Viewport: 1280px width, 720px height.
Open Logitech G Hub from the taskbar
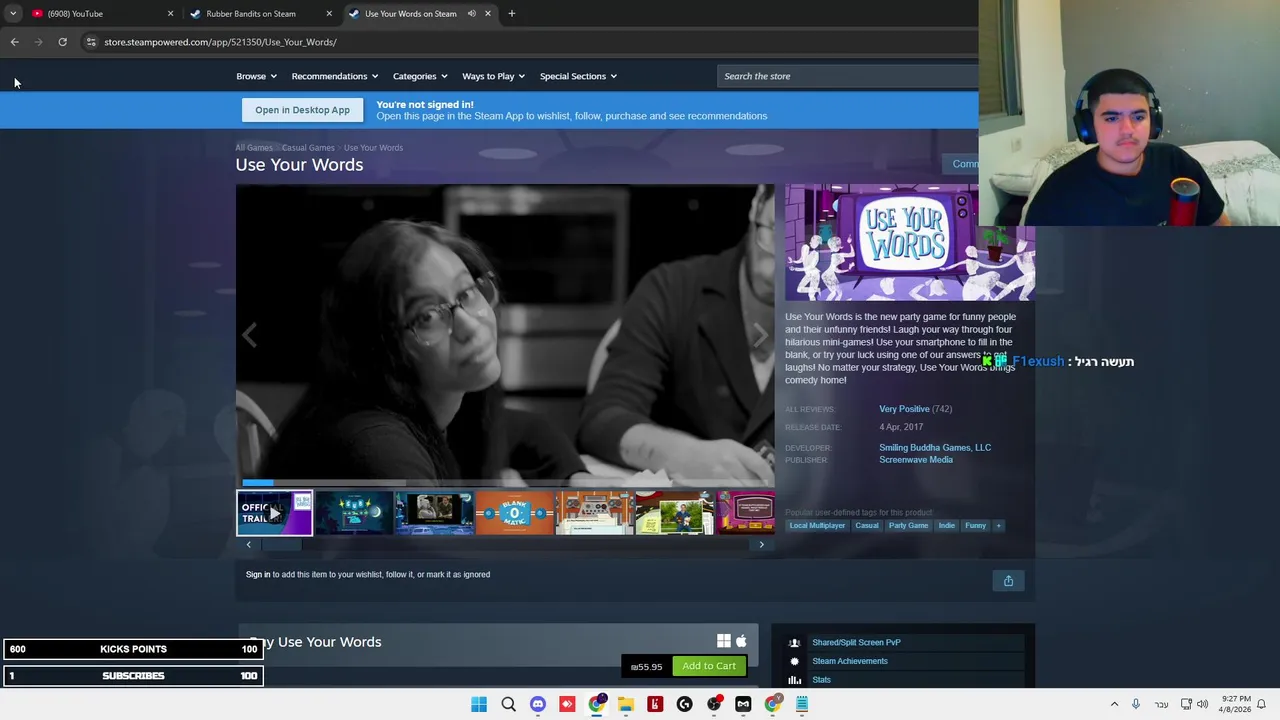click(684, 705)
